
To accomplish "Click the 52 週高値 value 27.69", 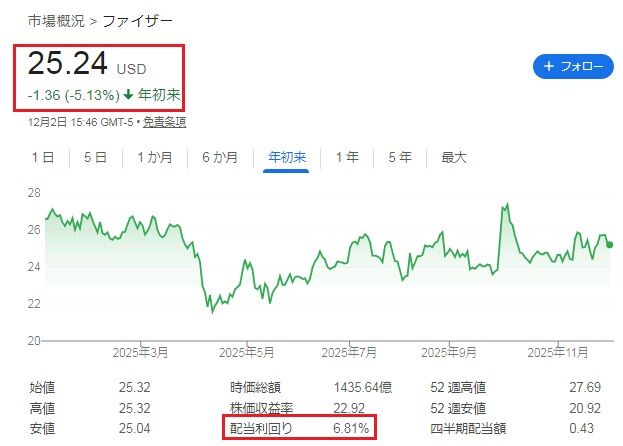I will (585, 387).
